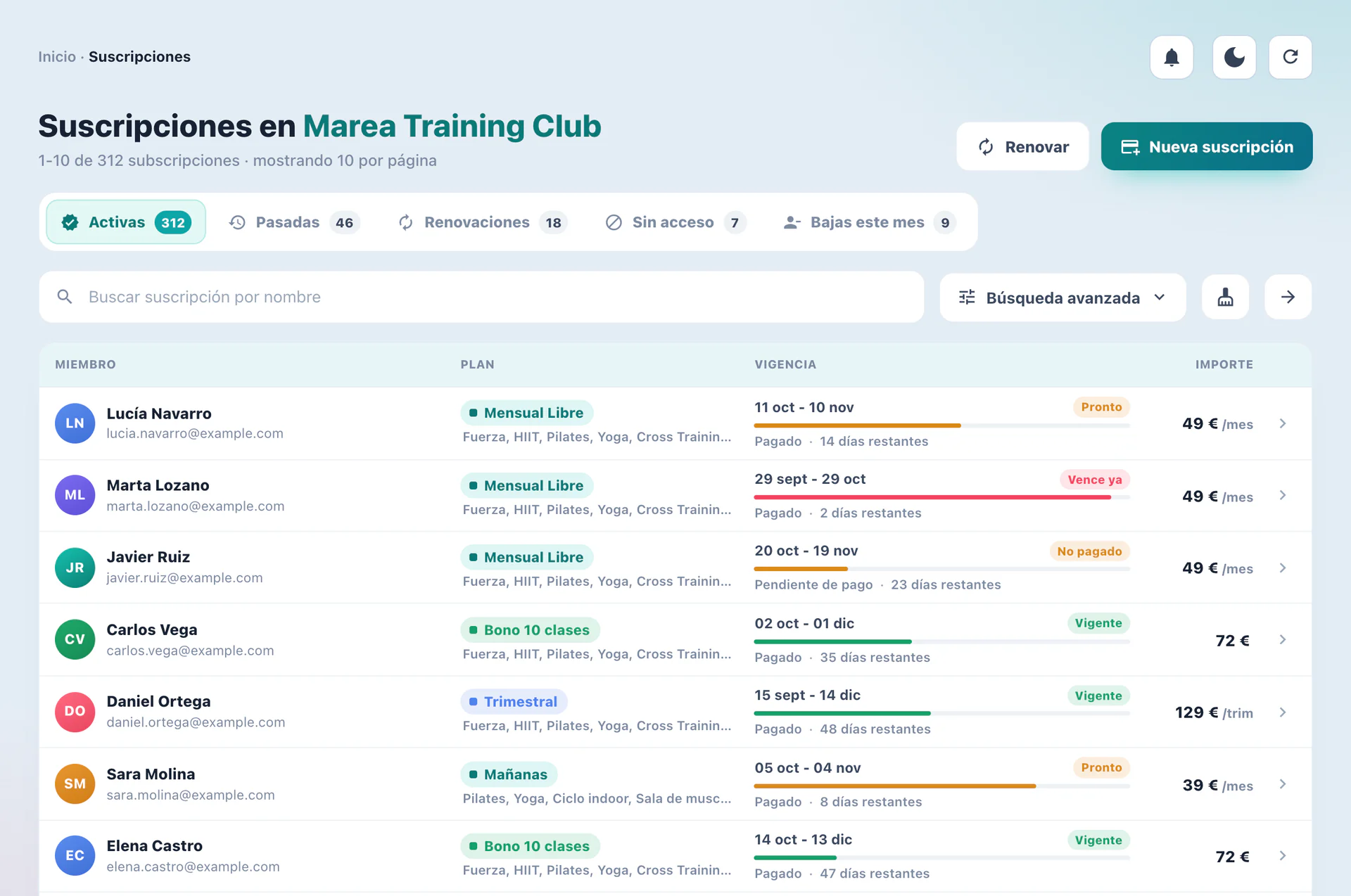The height and width of the screenshot is (896, 1351).
Task: Open Sara Molina row chevron
Action: [1283, 784]
